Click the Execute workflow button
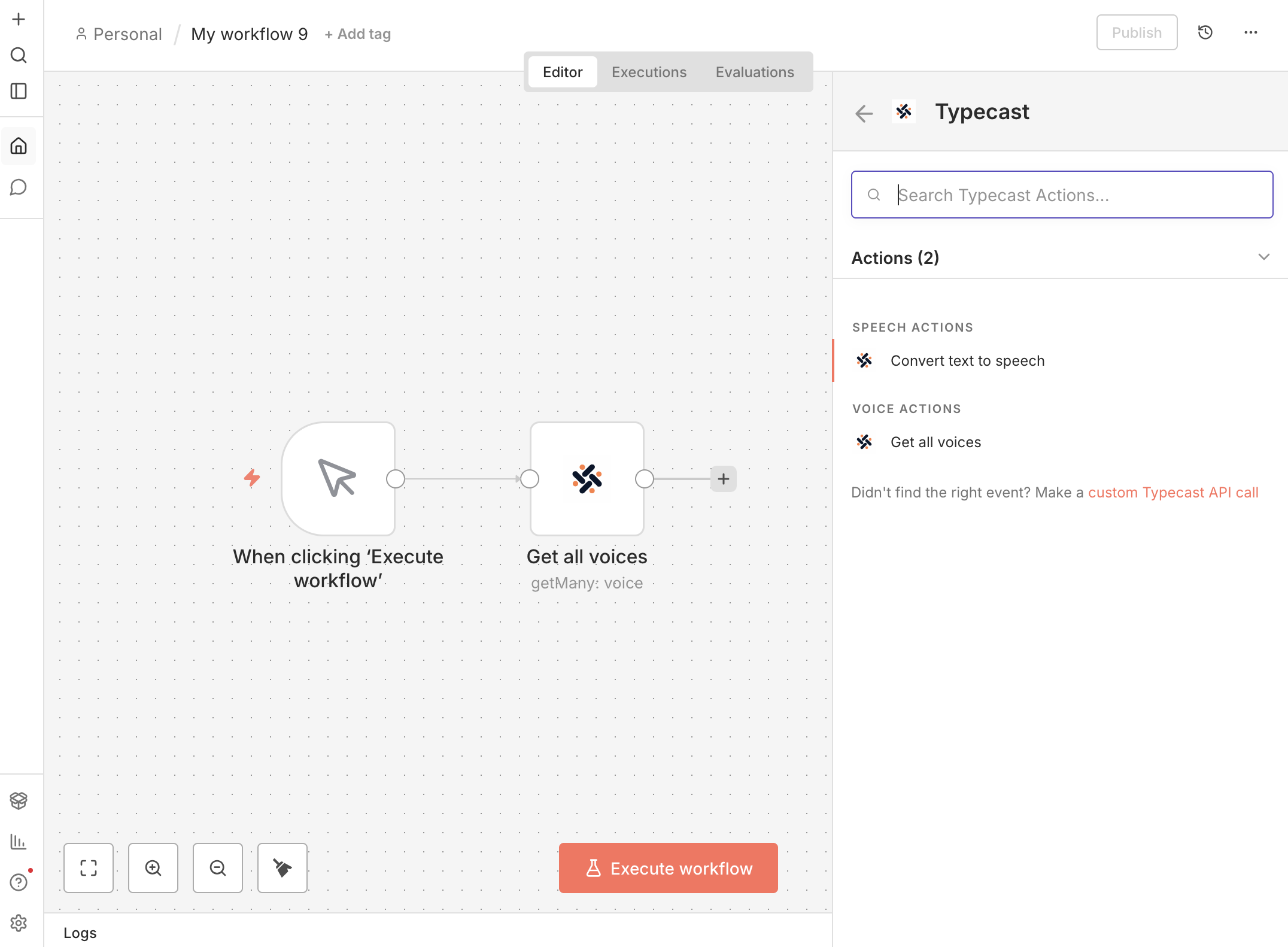The image size is (1288, 947). coord(667,868)
